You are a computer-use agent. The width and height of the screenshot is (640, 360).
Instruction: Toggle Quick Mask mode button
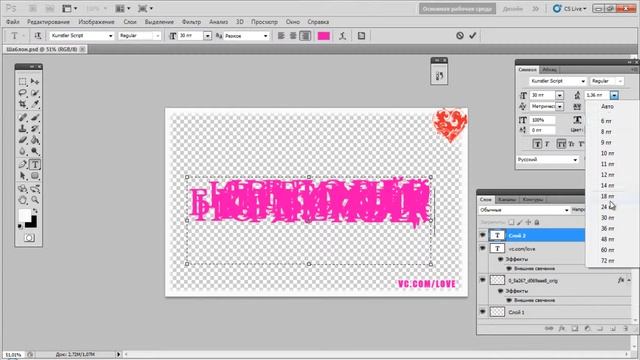[x=29, y=238]
